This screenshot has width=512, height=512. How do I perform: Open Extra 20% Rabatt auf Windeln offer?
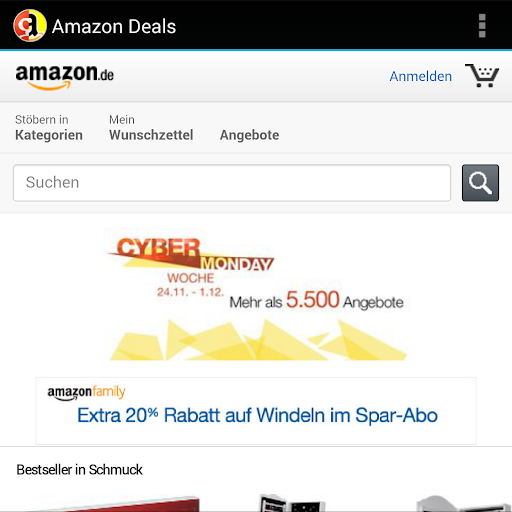click(x=257, y=415)
